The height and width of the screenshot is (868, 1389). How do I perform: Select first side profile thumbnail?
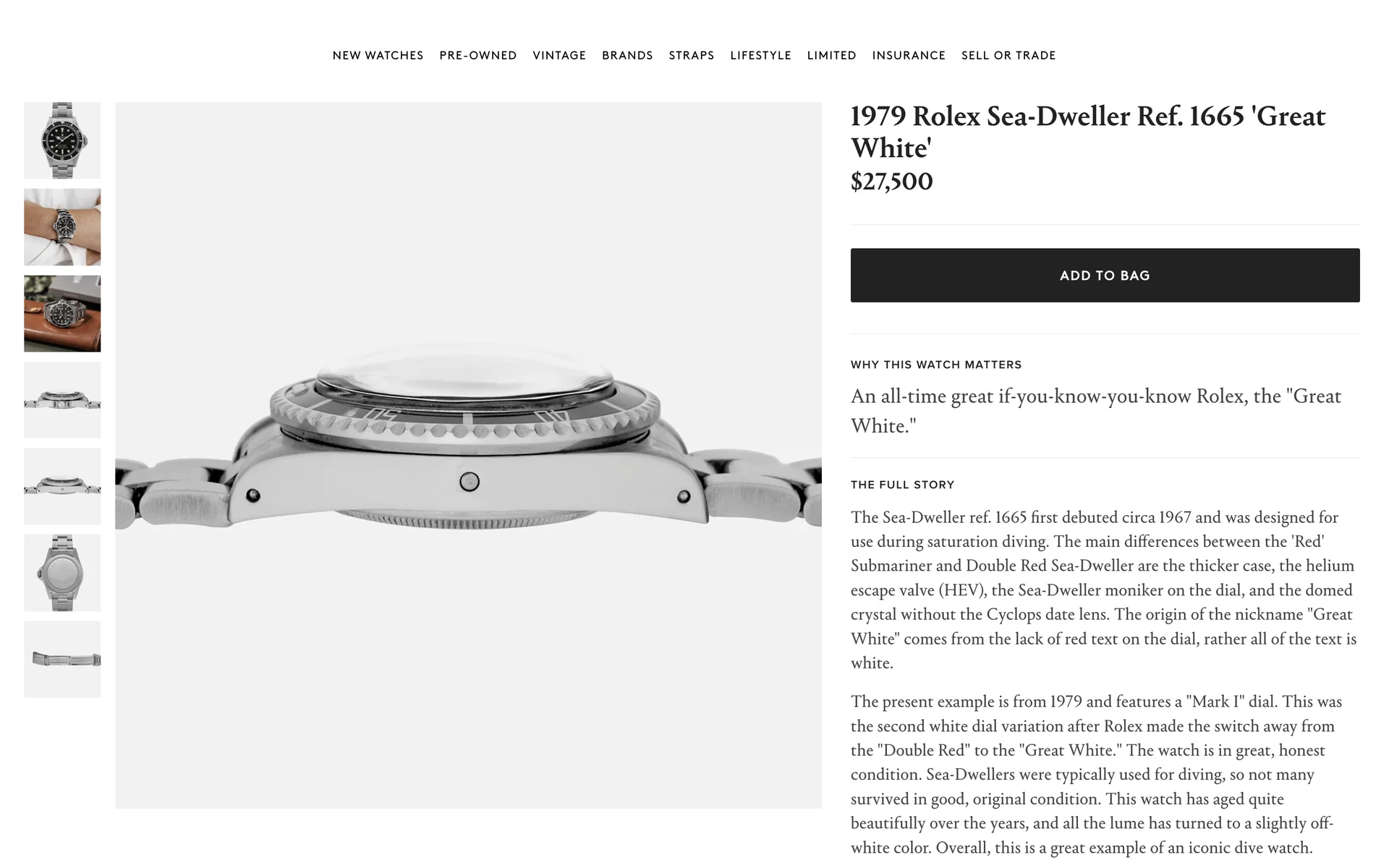62,400
